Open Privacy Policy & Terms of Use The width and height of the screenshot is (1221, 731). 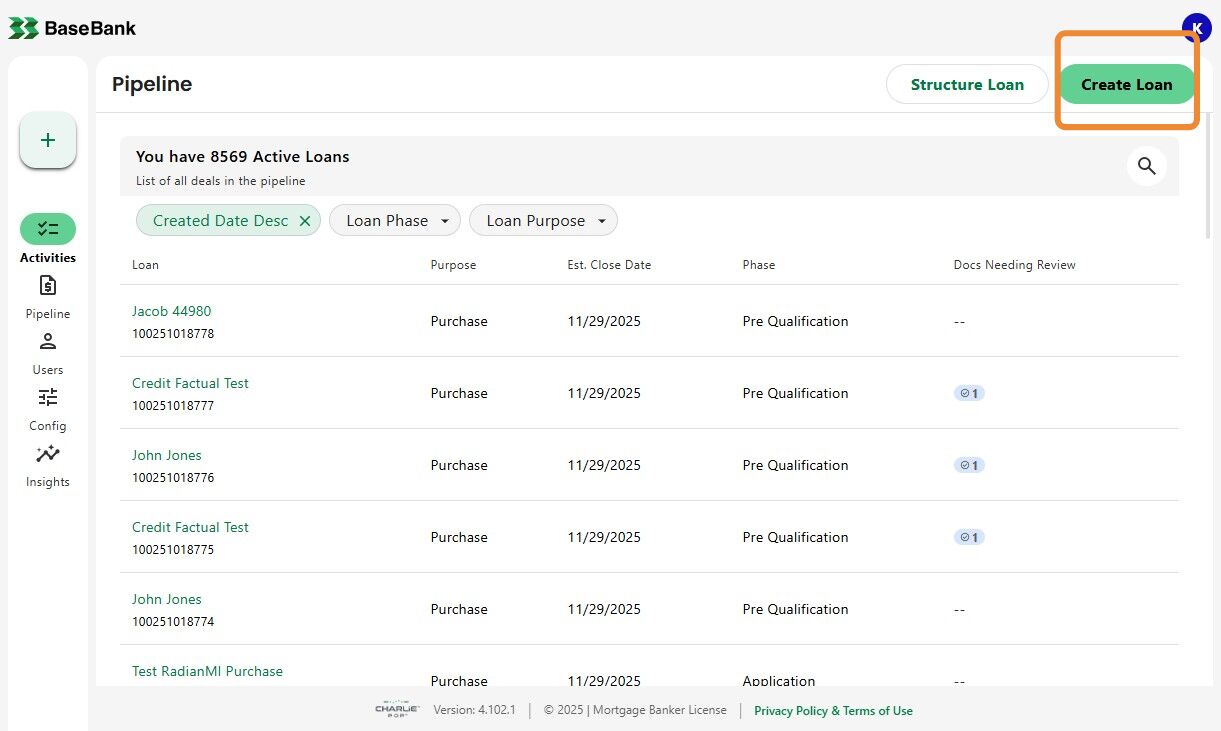point(833,711)
